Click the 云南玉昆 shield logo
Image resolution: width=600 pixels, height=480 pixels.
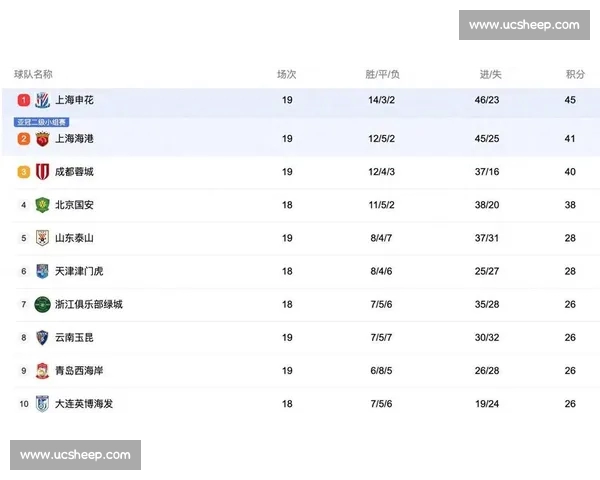point(42,337)
